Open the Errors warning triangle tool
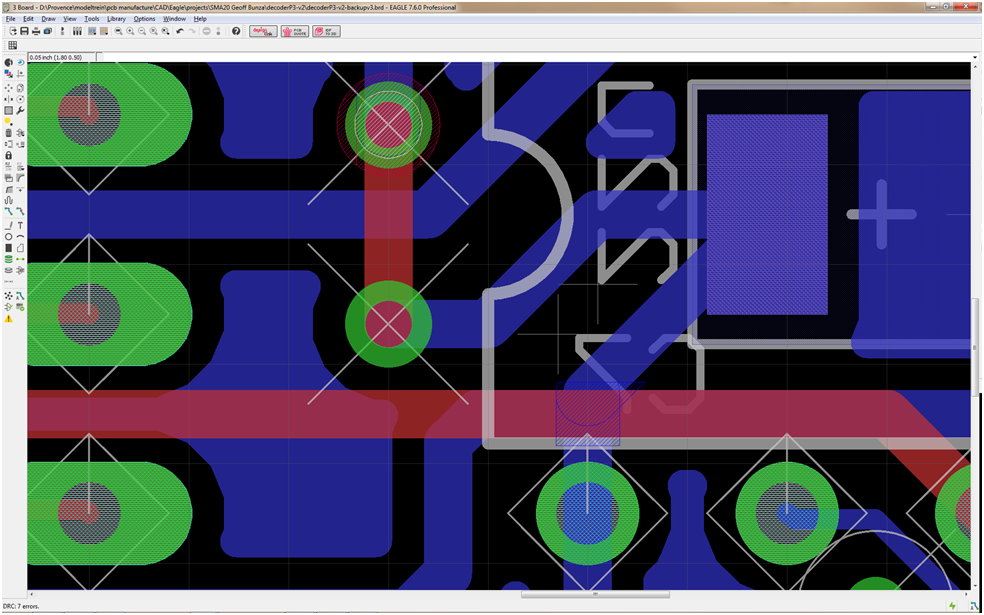 point(9,319)
